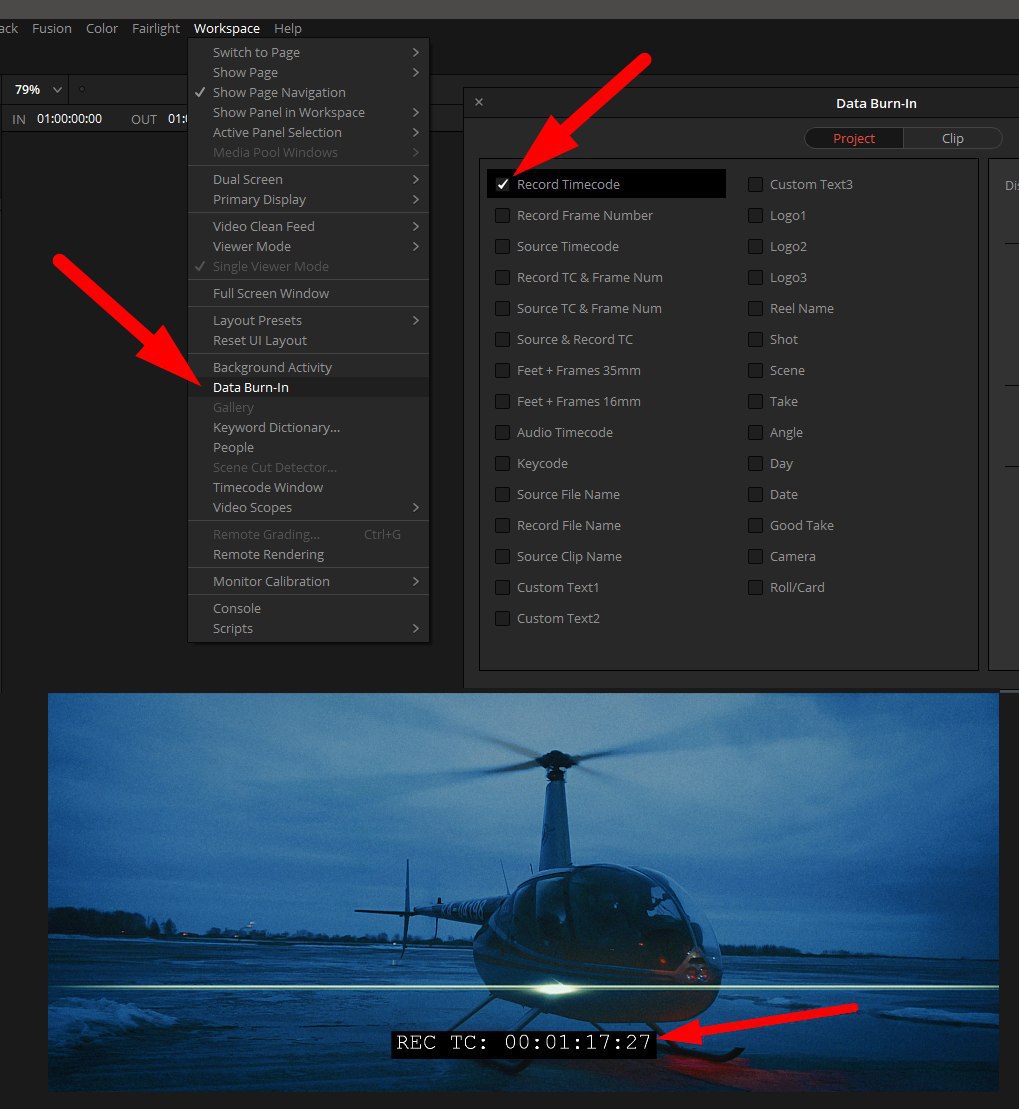
Task: Expand Layout Presets submenu
Action: (308, 320)
